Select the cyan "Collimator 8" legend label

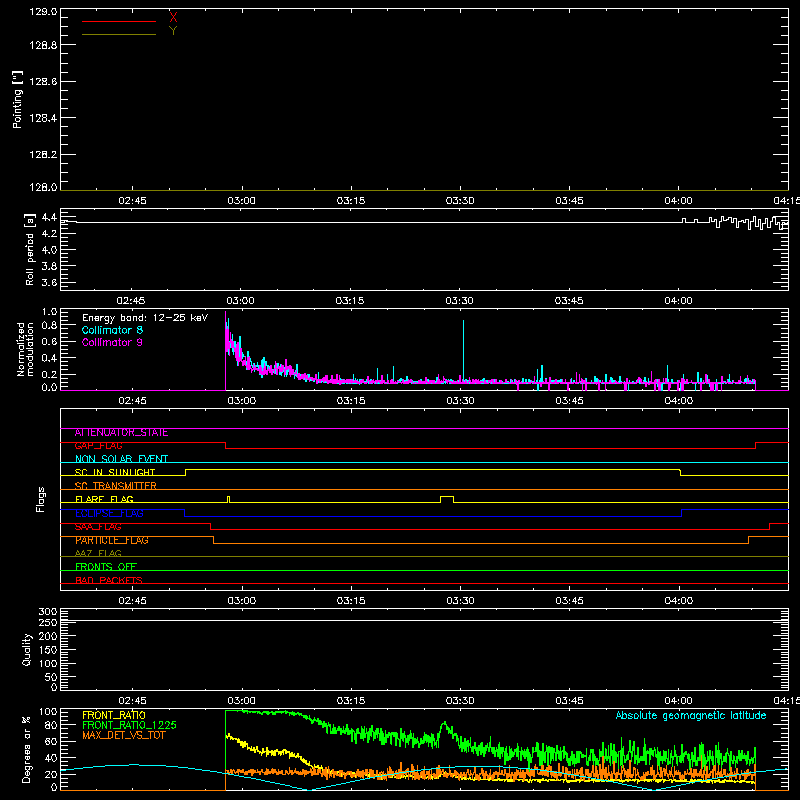tap(112, 330)
